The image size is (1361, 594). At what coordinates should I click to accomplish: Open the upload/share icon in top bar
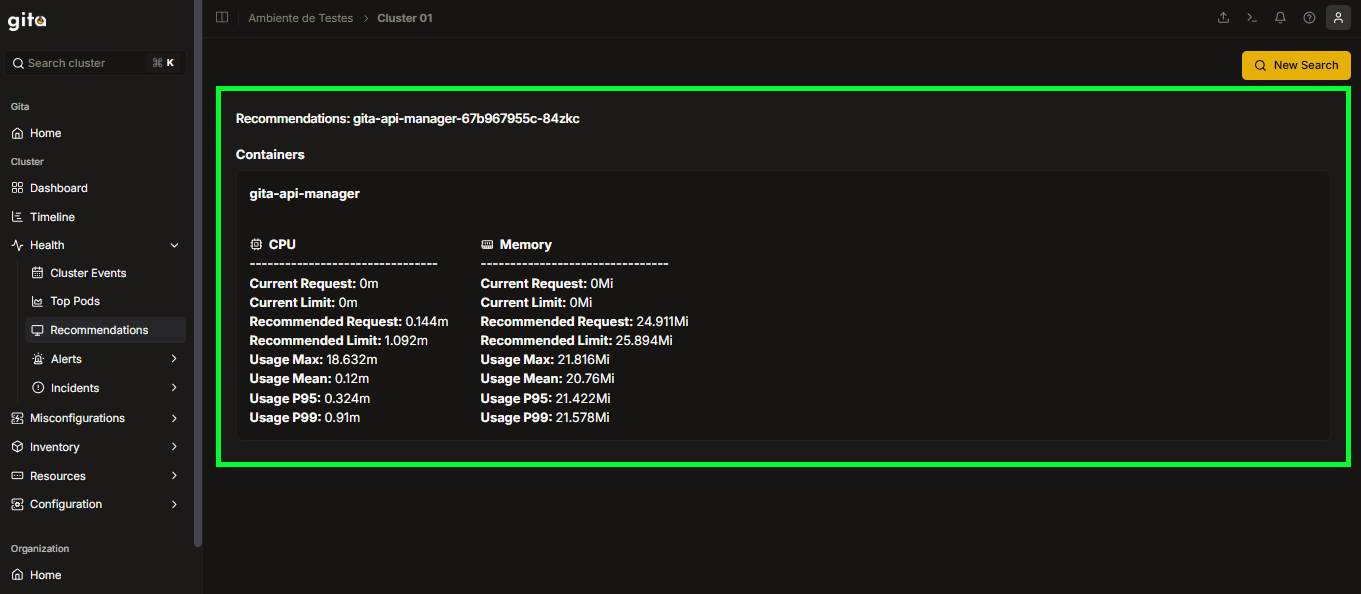tap(1223, 18)
